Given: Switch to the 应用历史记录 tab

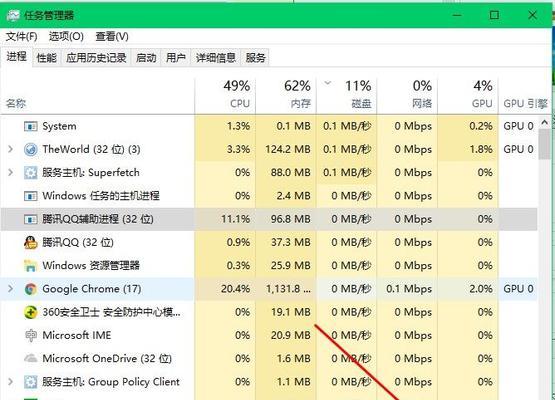Looking at the screenshot, I should (x=96, y=58).
